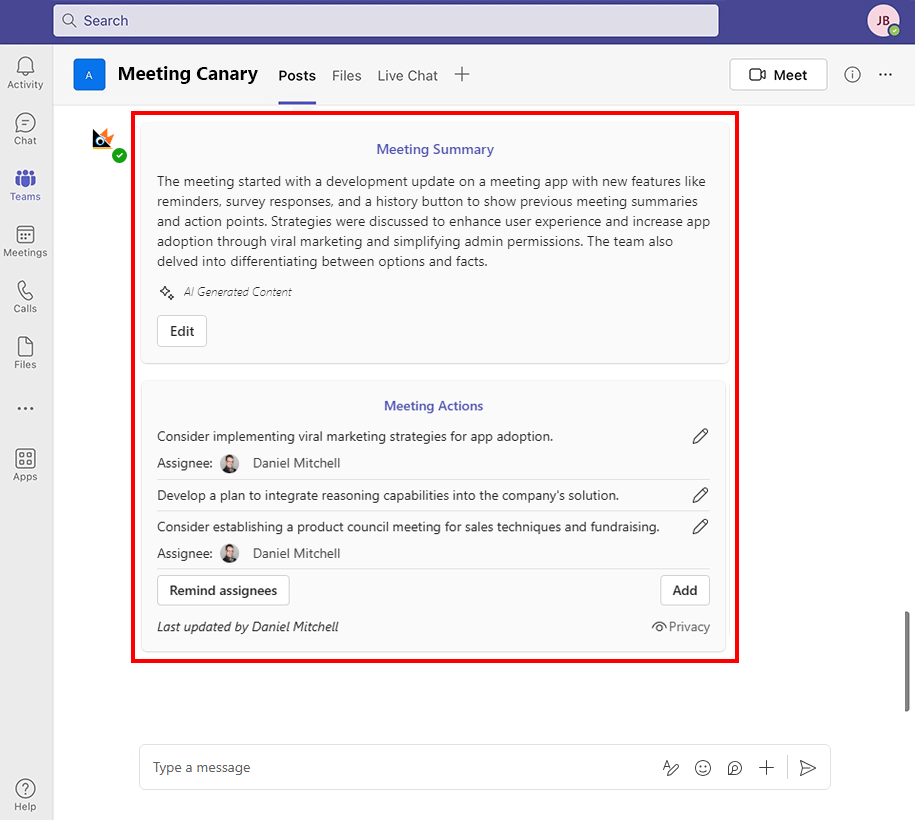Expand attachment options with the plus icon

click(x=766, y=767)
